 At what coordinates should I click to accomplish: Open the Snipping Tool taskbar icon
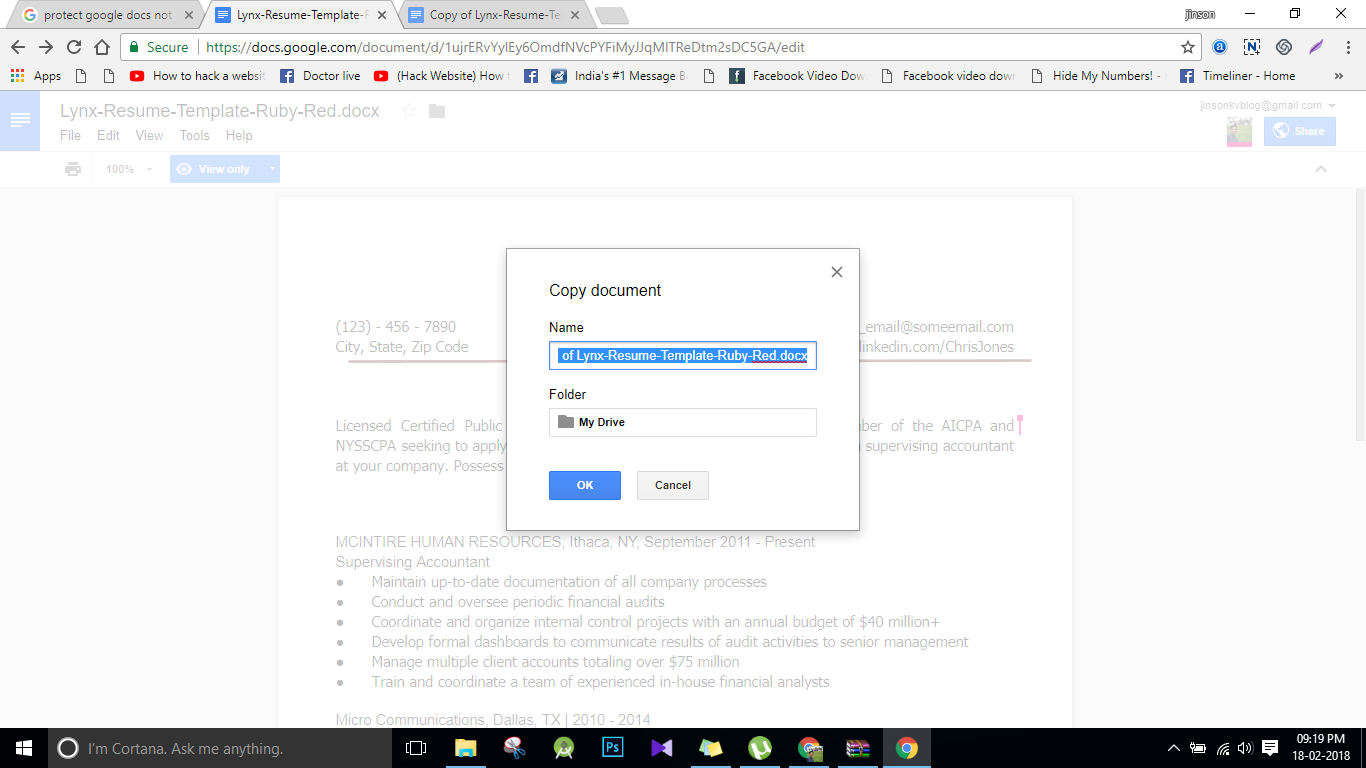pyautogui.click(x=514, y=748)
